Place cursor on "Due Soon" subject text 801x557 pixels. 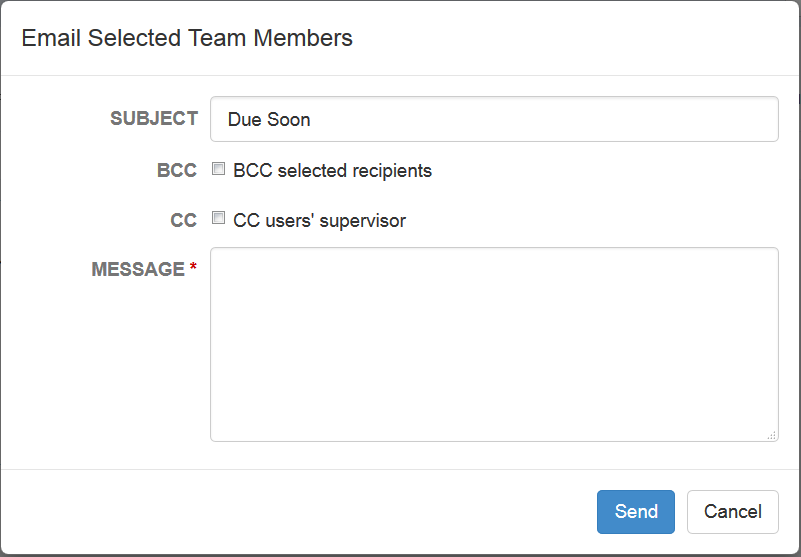(x=269, y=120)
